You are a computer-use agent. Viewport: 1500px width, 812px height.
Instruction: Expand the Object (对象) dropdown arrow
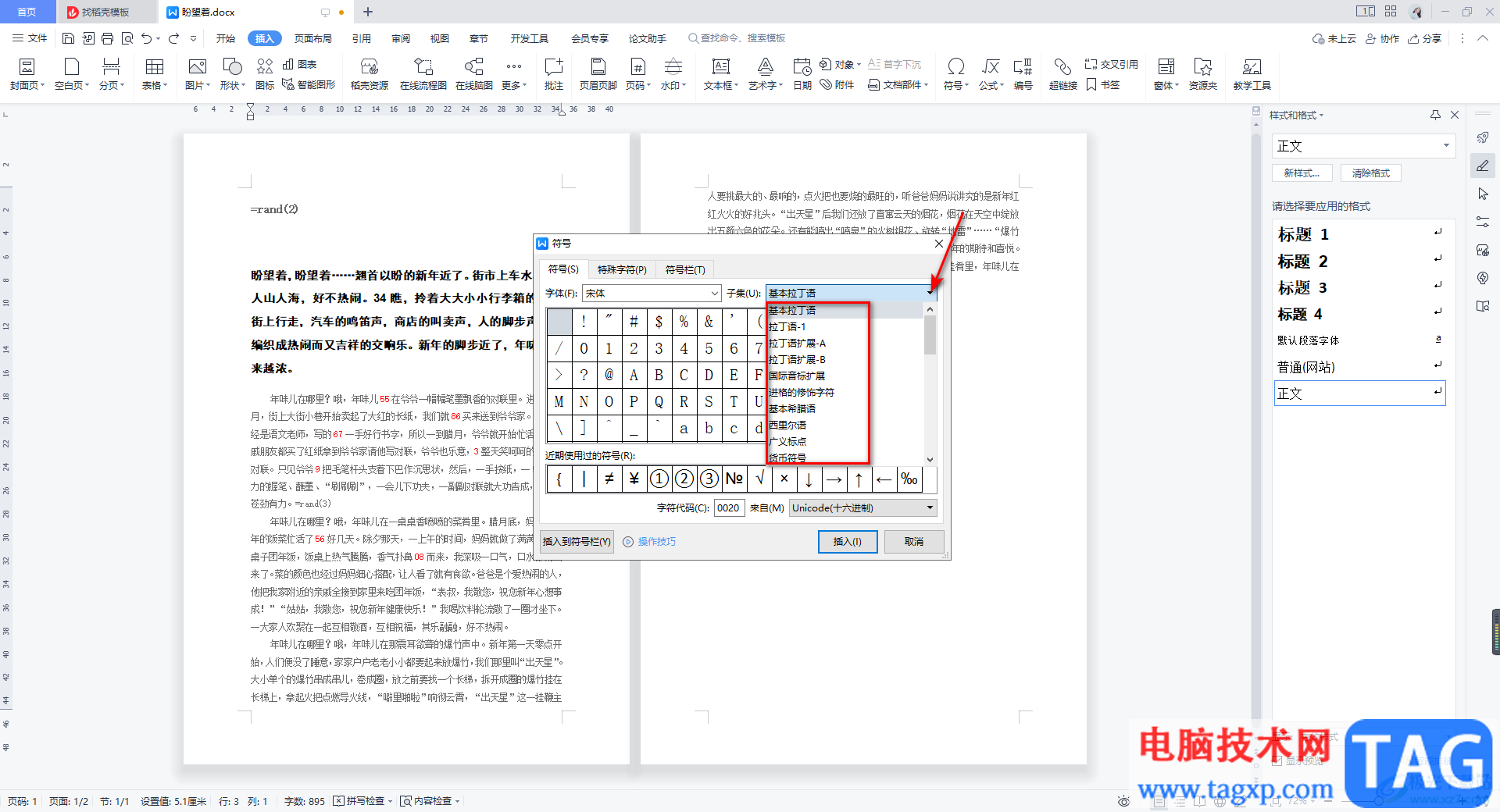click(x=859, y=65)
